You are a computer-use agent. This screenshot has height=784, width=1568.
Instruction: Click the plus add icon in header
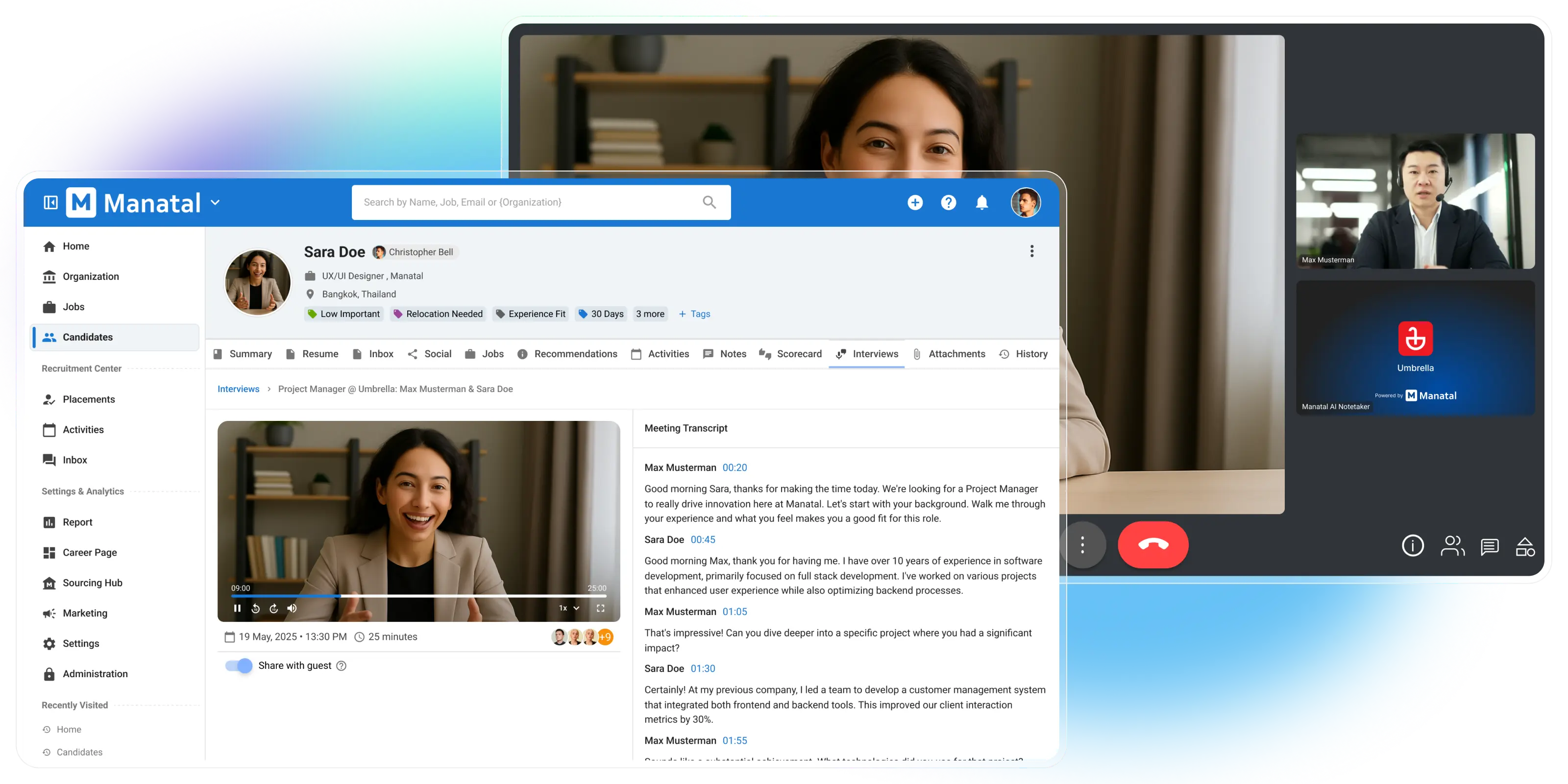point(915,203)
